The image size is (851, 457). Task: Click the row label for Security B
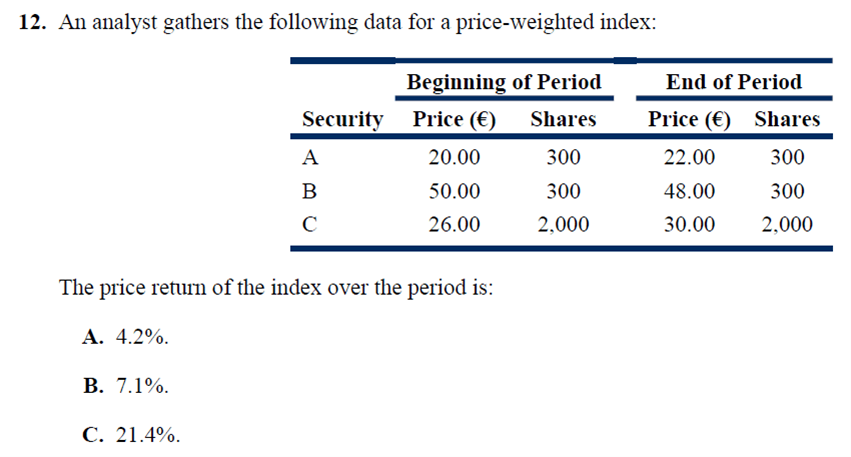tap(309, 190)
